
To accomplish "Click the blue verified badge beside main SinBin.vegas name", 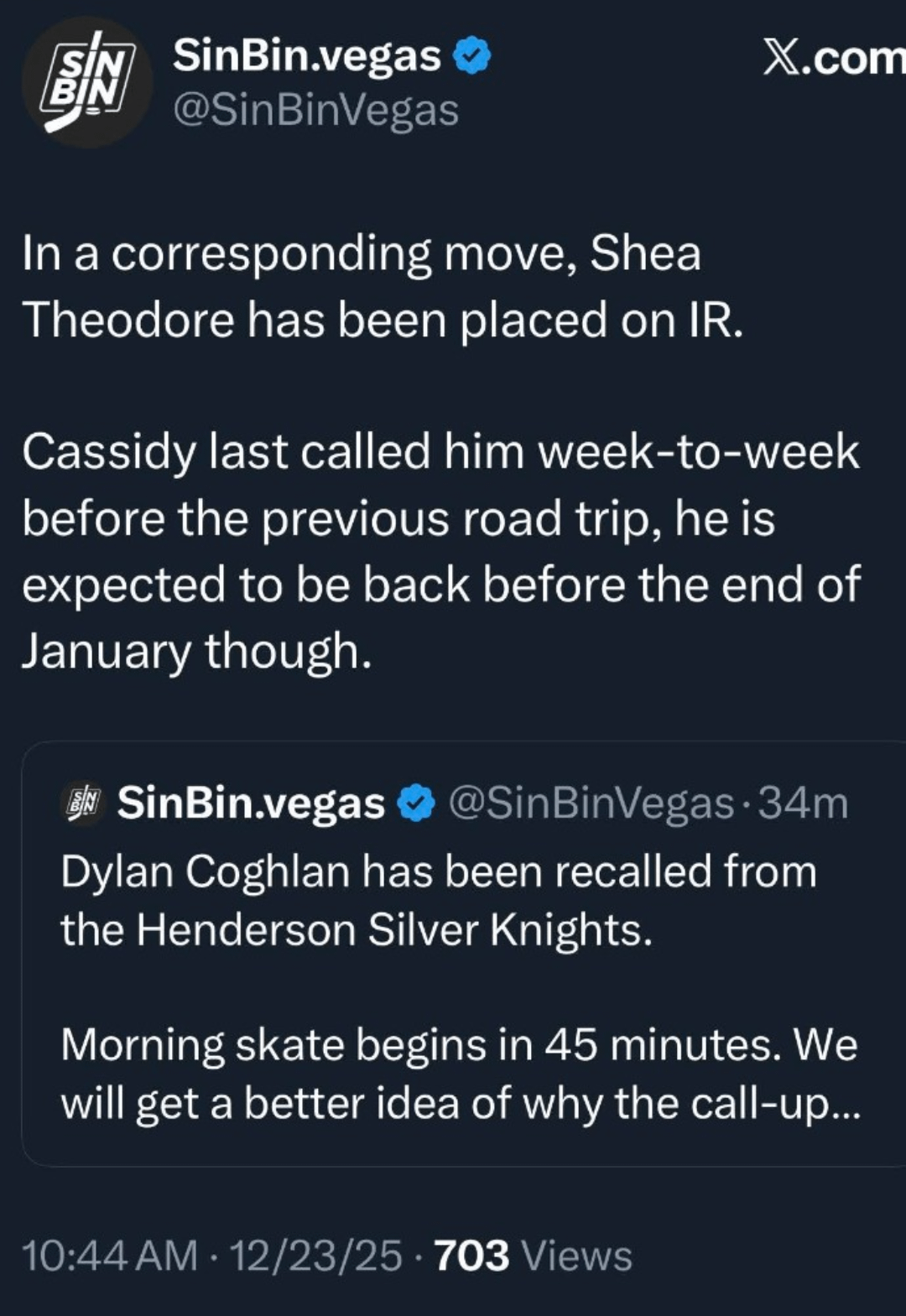I will point(472,56).
